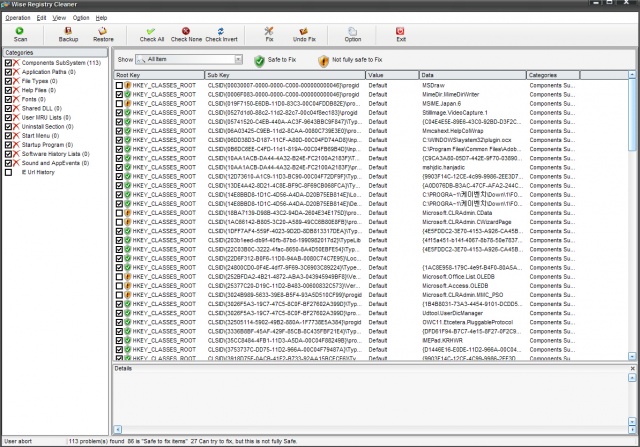This screenshot has height=447, width=640.
Task: Click the Wise Registry Cleaner title icon
Action: coord(4,4)
